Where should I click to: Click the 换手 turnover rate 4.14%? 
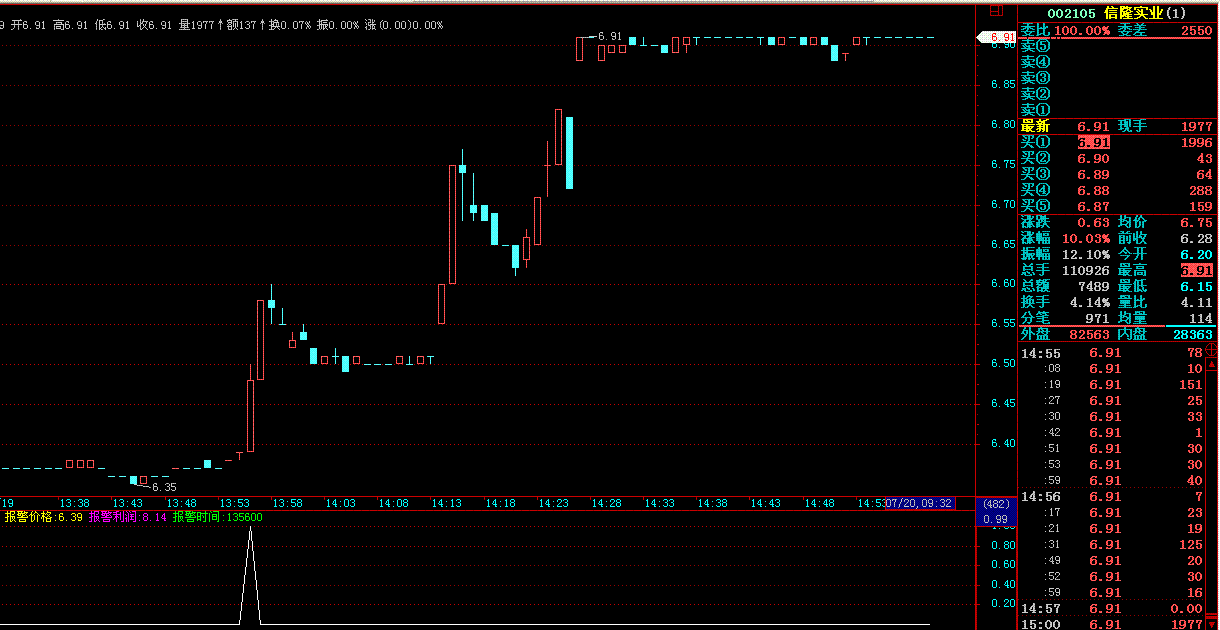(x=1089, y=302)
